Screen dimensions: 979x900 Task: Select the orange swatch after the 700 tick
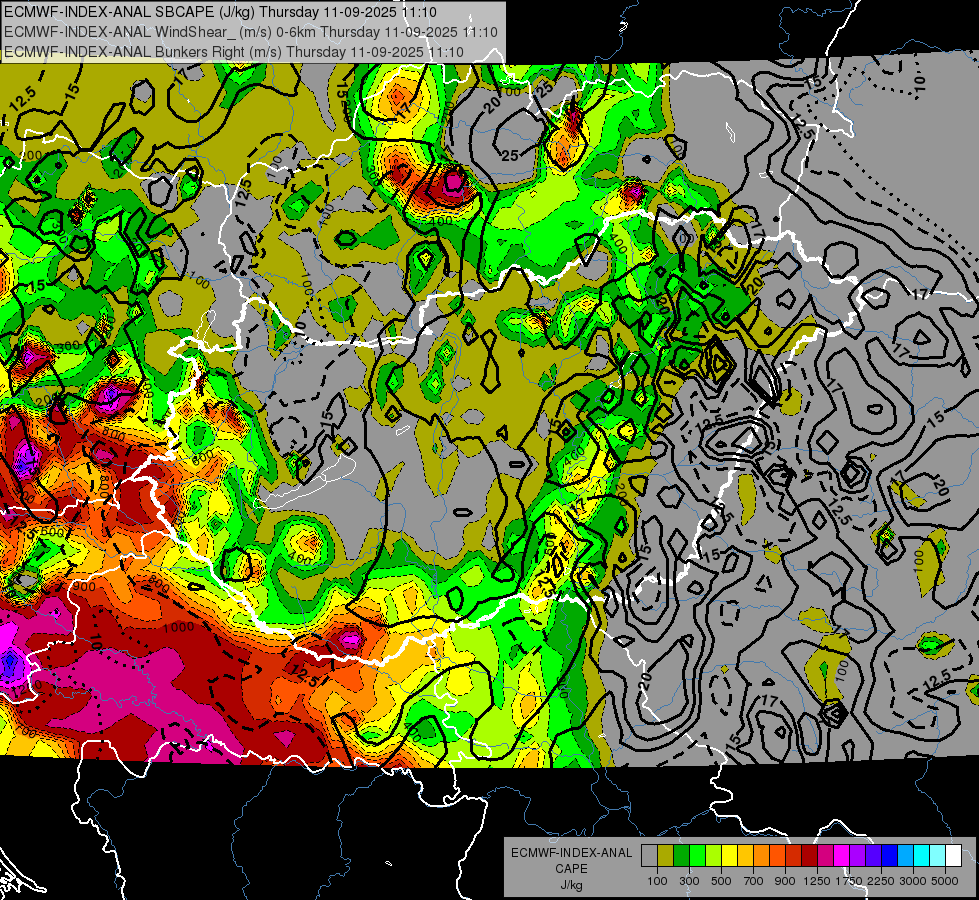pyautogui.click(x=761, y=856)
